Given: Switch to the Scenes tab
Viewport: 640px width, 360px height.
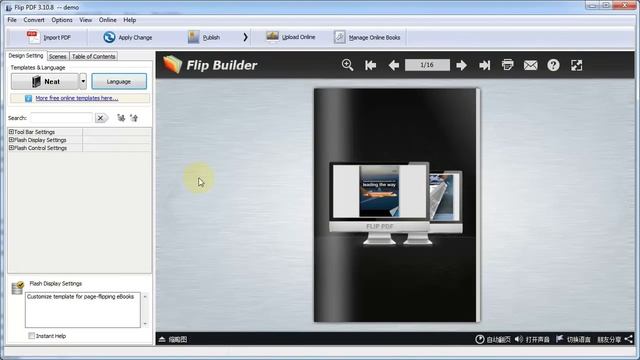Looking at the screenshot, I should coord(58,56).
